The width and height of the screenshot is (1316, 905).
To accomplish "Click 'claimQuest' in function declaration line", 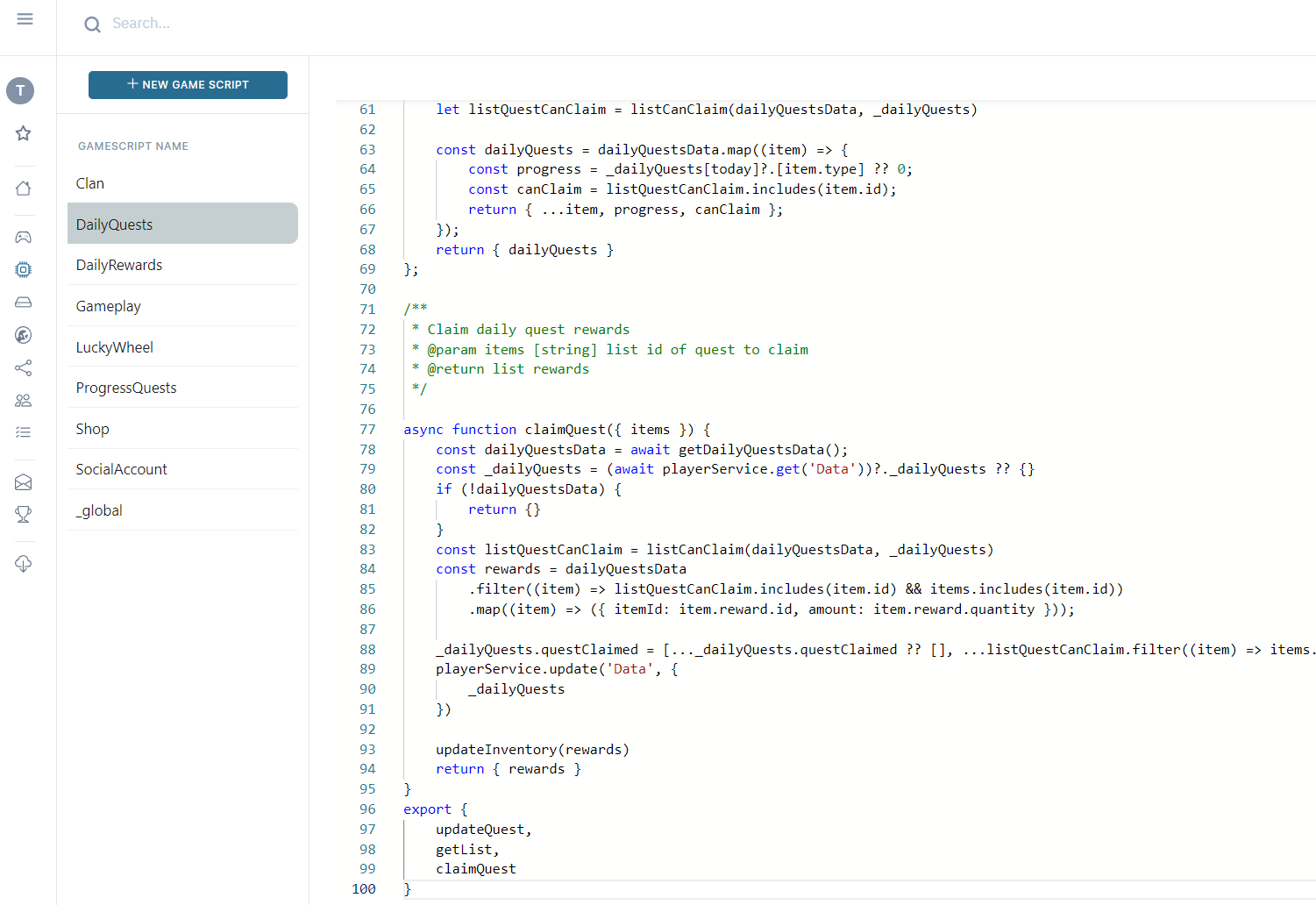I will point(565,430).
